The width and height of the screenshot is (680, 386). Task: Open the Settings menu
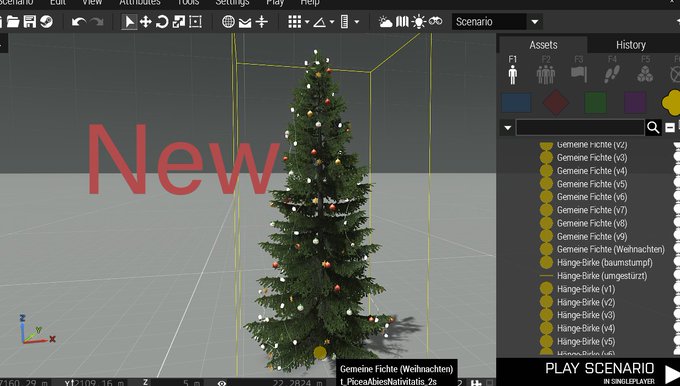[x=232, y=3]
